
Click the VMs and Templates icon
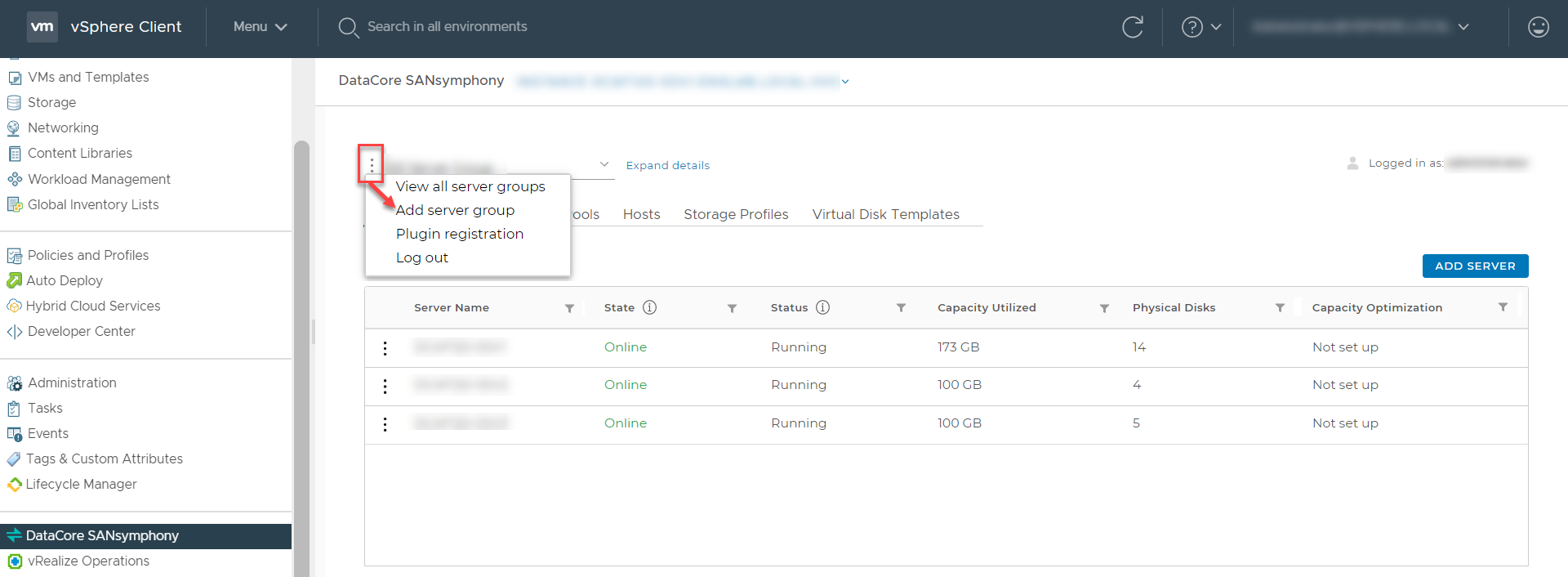click(15, 78)
